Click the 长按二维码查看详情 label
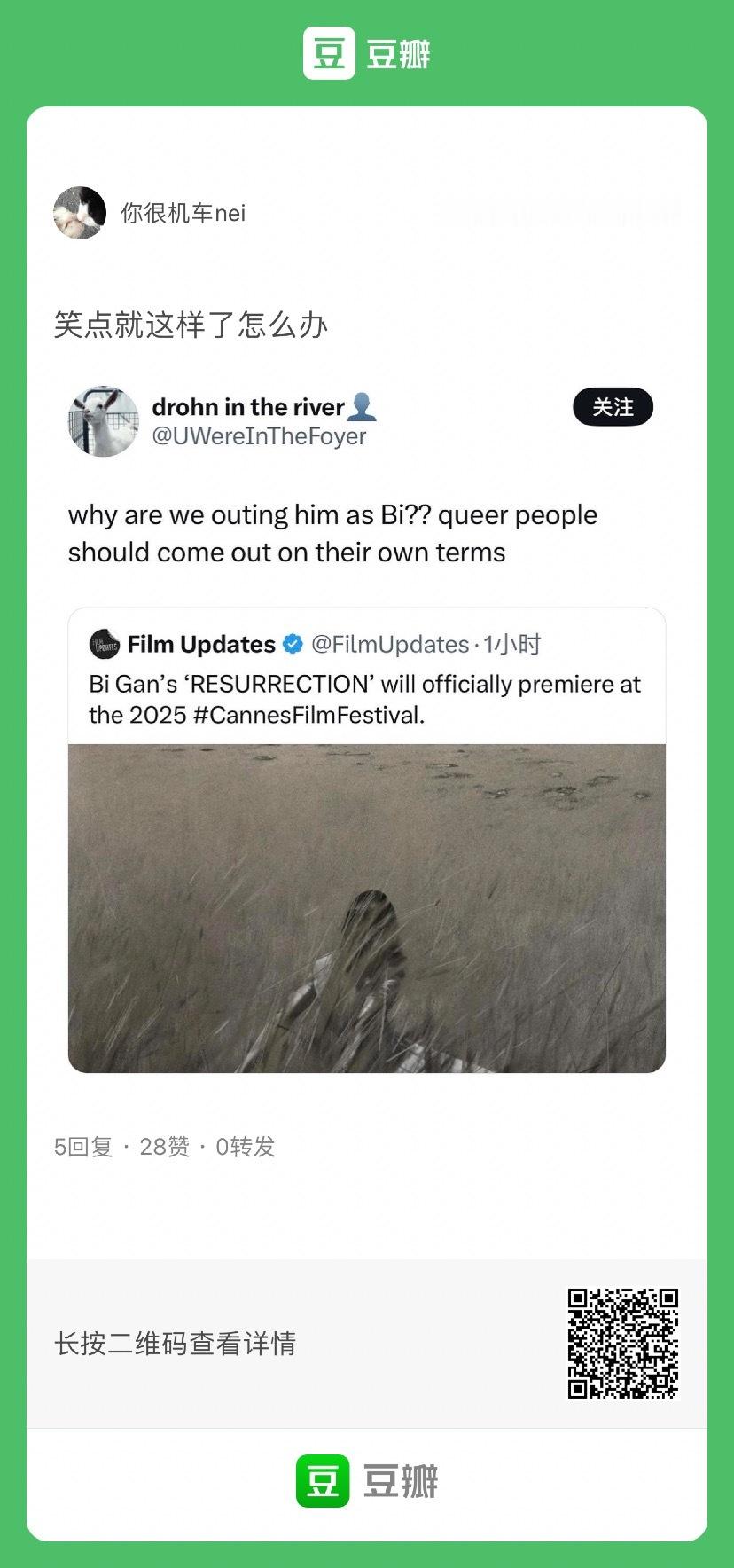The height and width of the screenshot is (1568, 734). pyautogui.click(x=175, y=1344)
